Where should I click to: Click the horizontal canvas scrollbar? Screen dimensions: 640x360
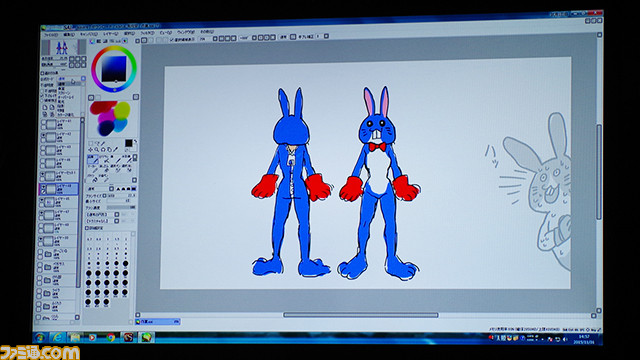[361, 315]
